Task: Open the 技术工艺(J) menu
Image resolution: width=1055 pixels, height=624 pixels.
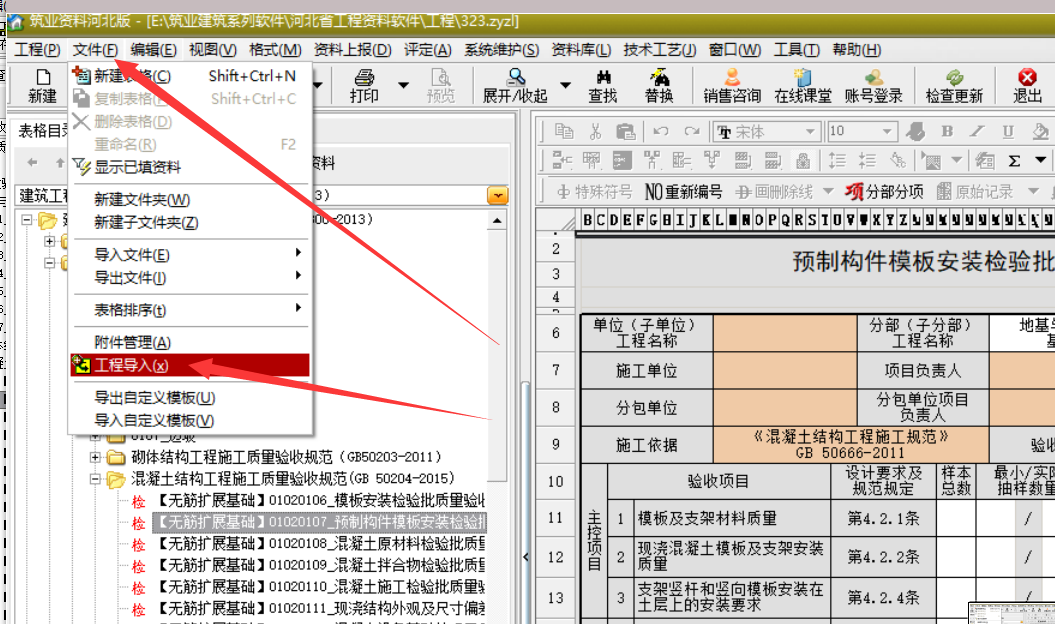Action: pos(659,50)
